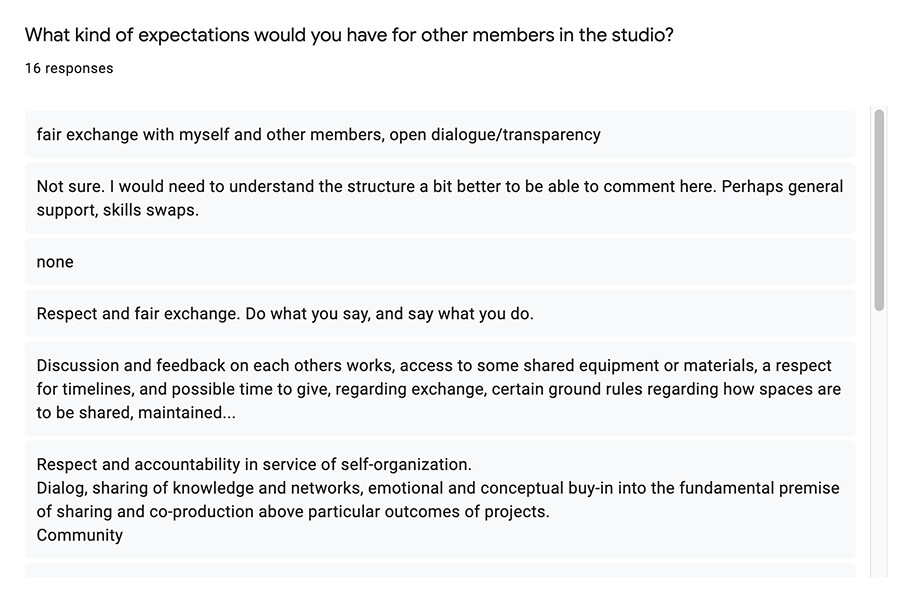Click the scrollbar track below the thumb
This screenshot has height=602, width=900.
(879, 444)
